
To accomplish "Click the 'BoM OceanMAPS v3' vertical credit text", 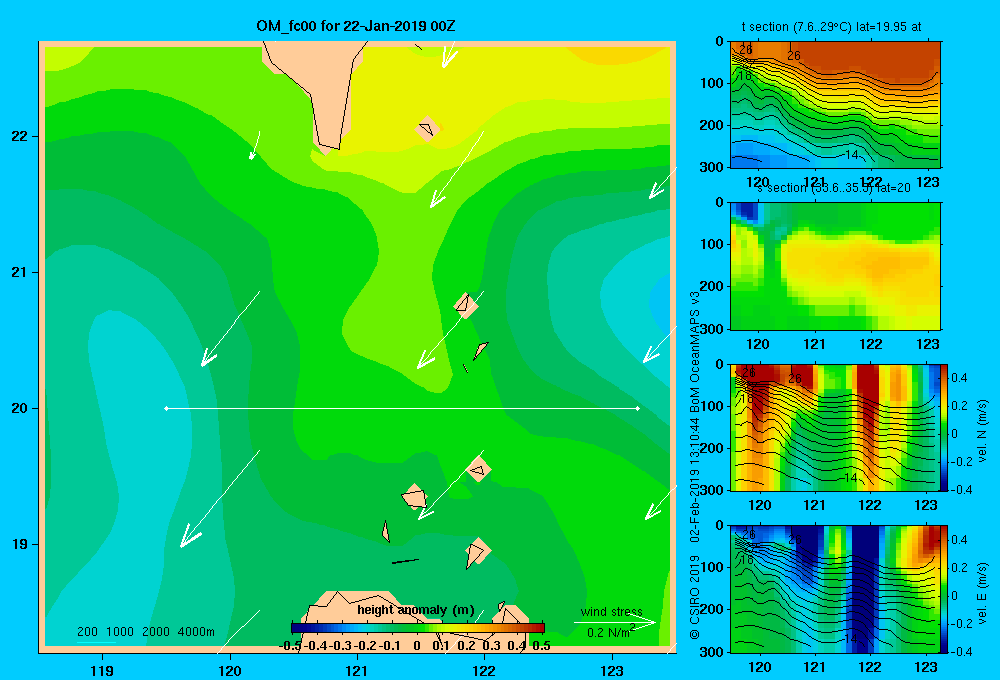I will coord(695,351).
